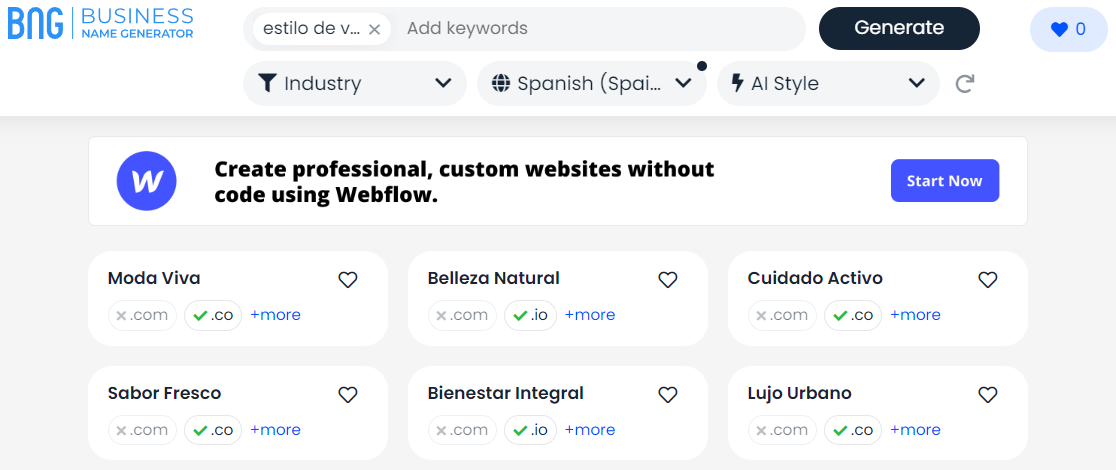Show more domains for Moda Viva
Screen dimensions: 1116x470
point(275,315)
